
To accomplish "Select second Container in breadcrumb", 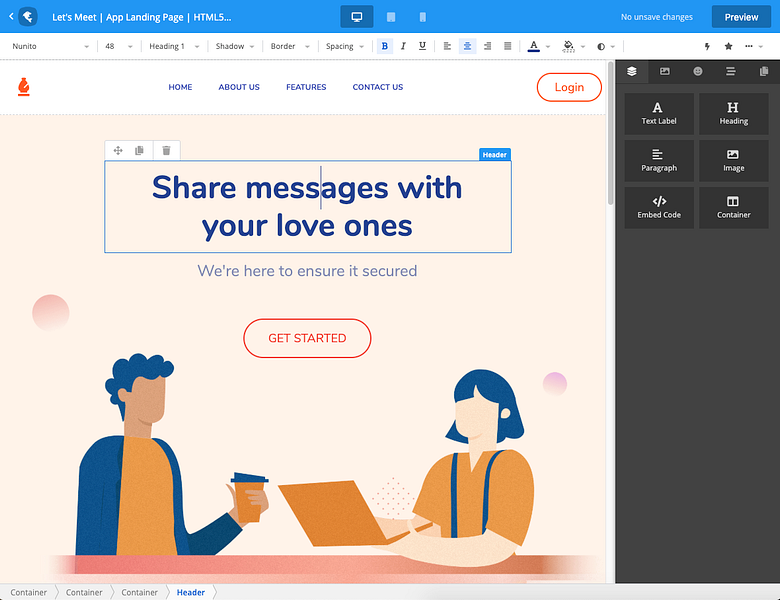I will tap(84, 592).
